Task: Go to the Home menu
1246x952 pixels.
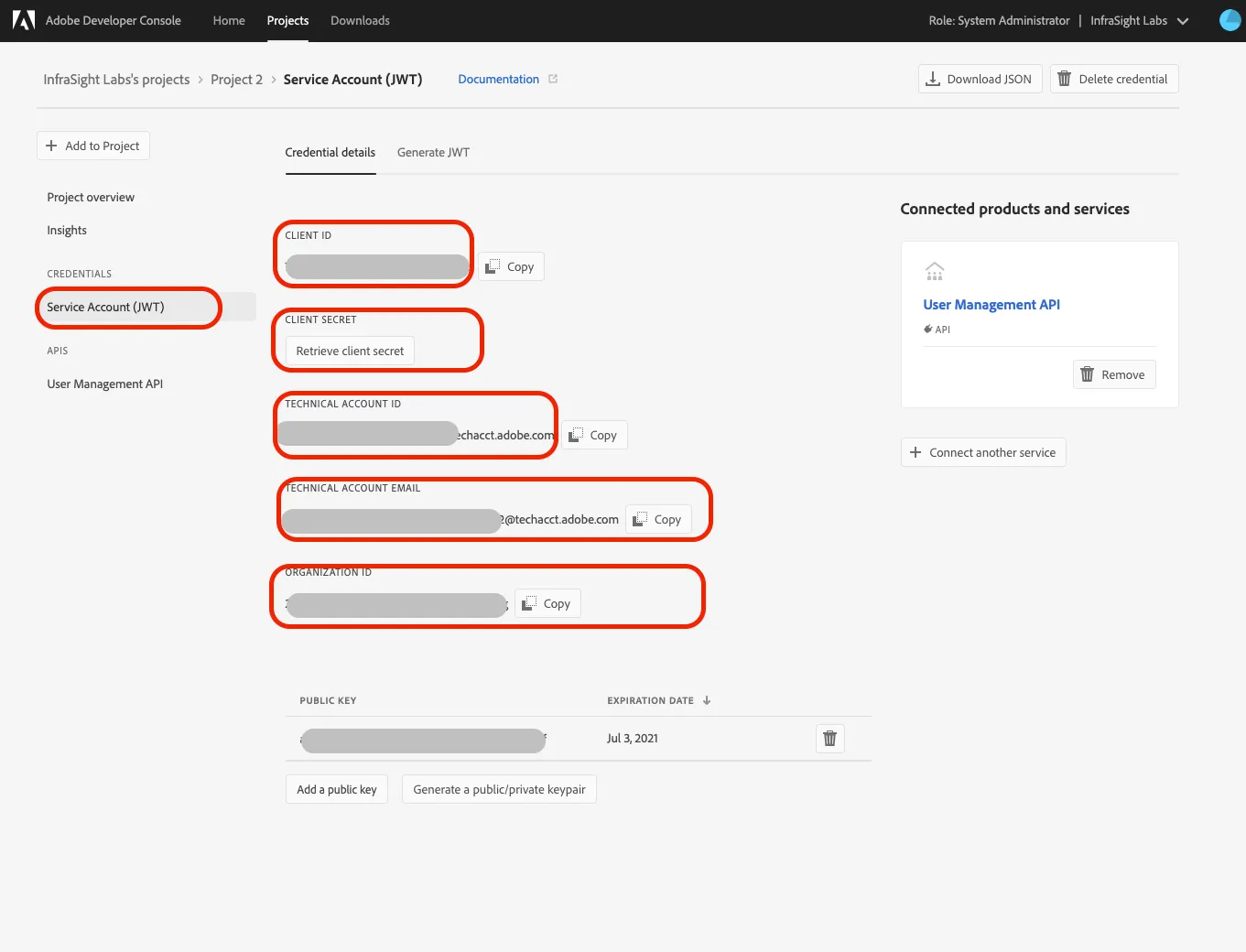Action: [x=229, y=20]
